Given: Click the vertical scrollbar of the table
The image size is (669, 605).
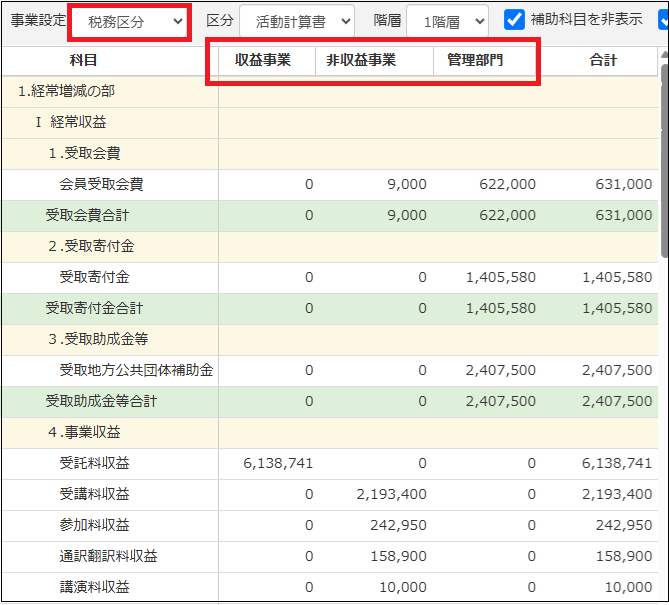Looking at the screenshot, I should pos(664,160).
